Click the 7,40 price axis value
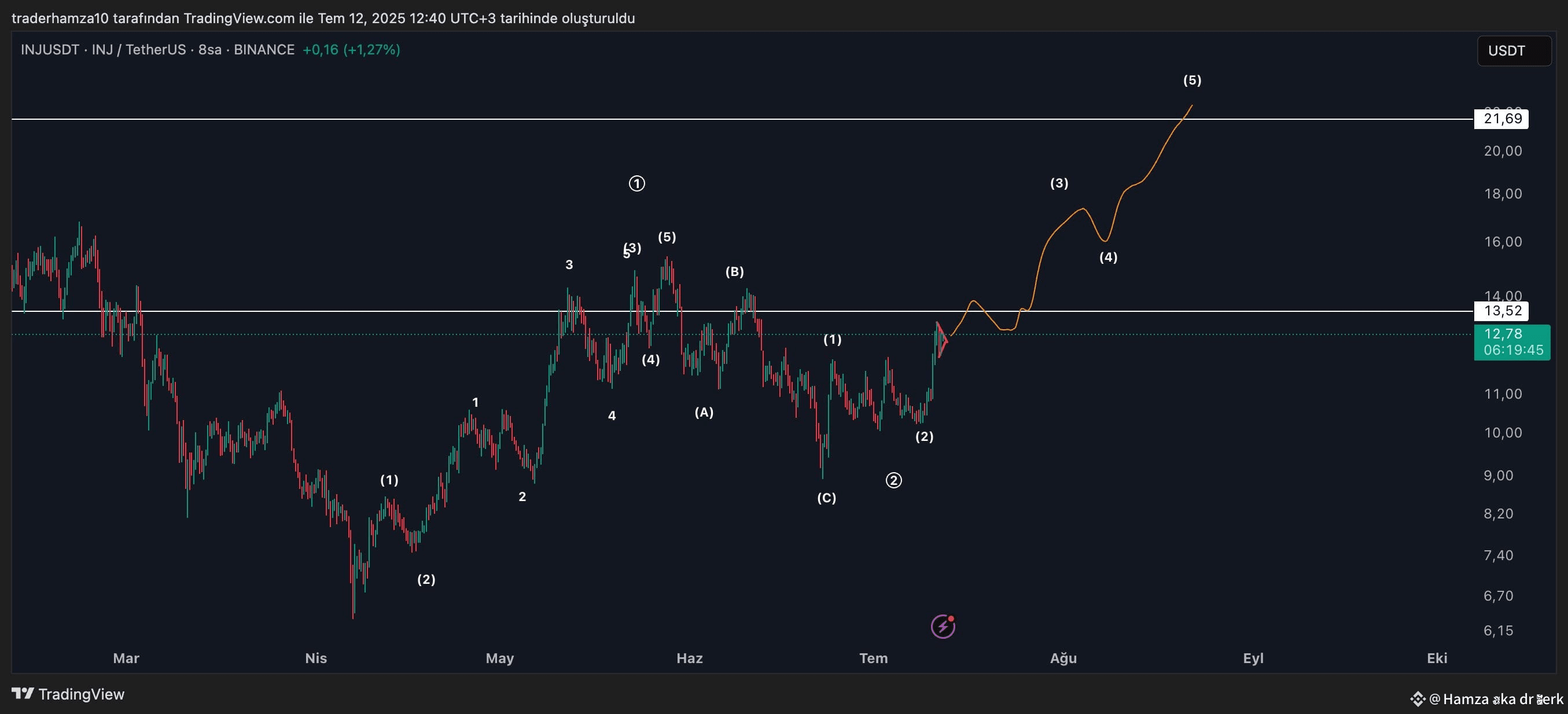 click(1499, 555)
